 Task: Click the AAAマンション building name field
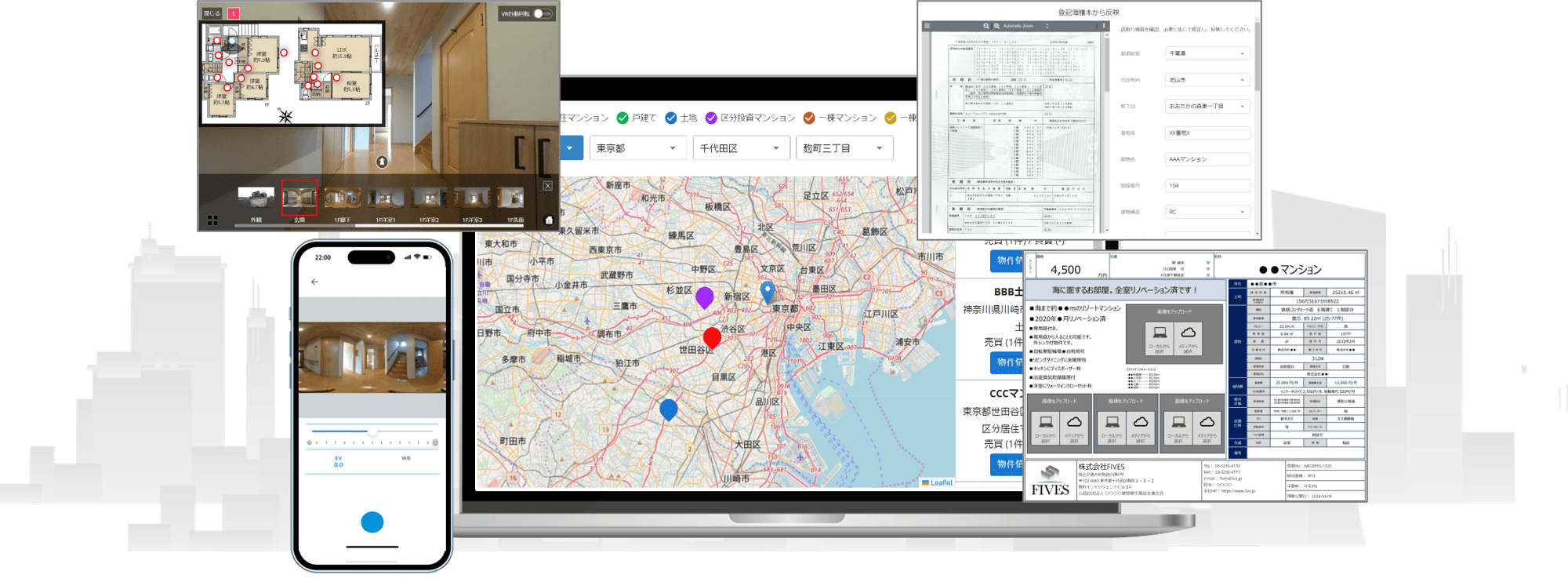[1207, 159]
